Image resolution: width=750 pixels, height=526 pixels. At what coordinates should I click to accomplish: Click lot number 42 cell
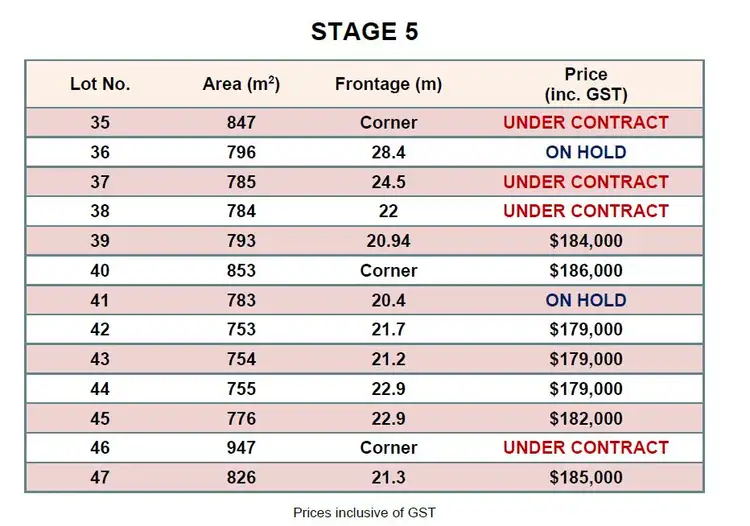click(x=100, y=329)
